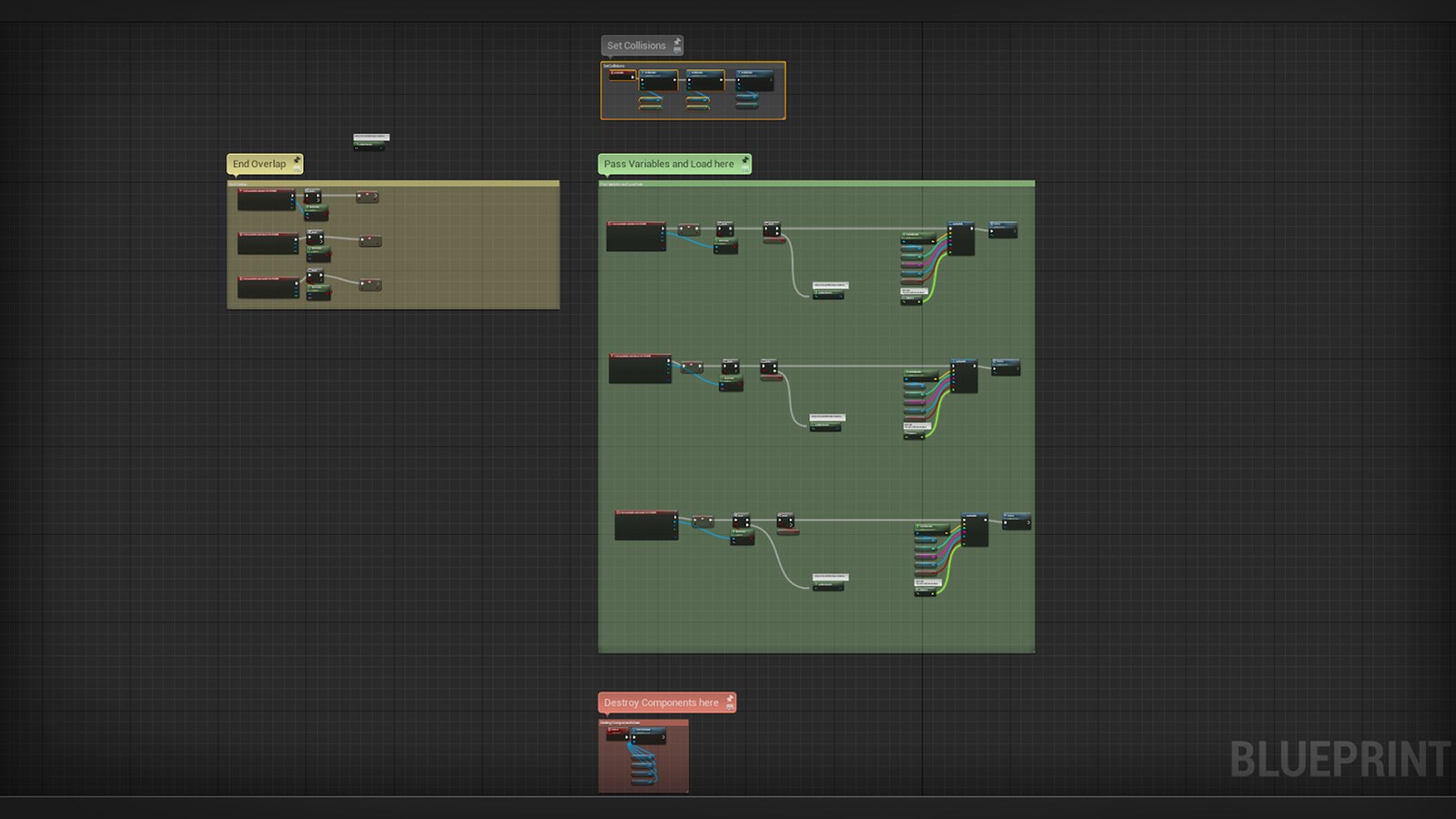
Task: Expand the hidden pins chevron on the last SetCollision node
Action: (x=771, y=80)
